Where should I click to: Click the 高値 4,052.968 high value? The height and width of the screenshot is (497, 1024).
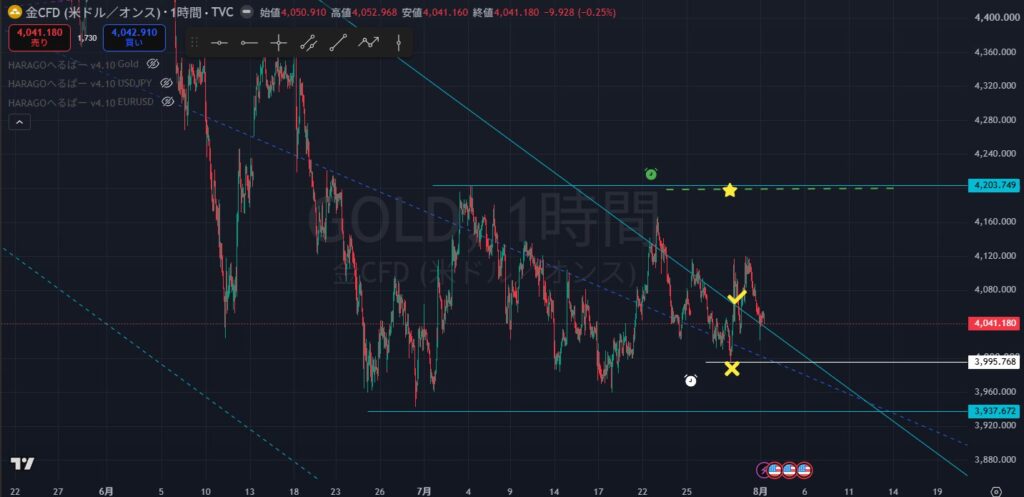(363, 12)
